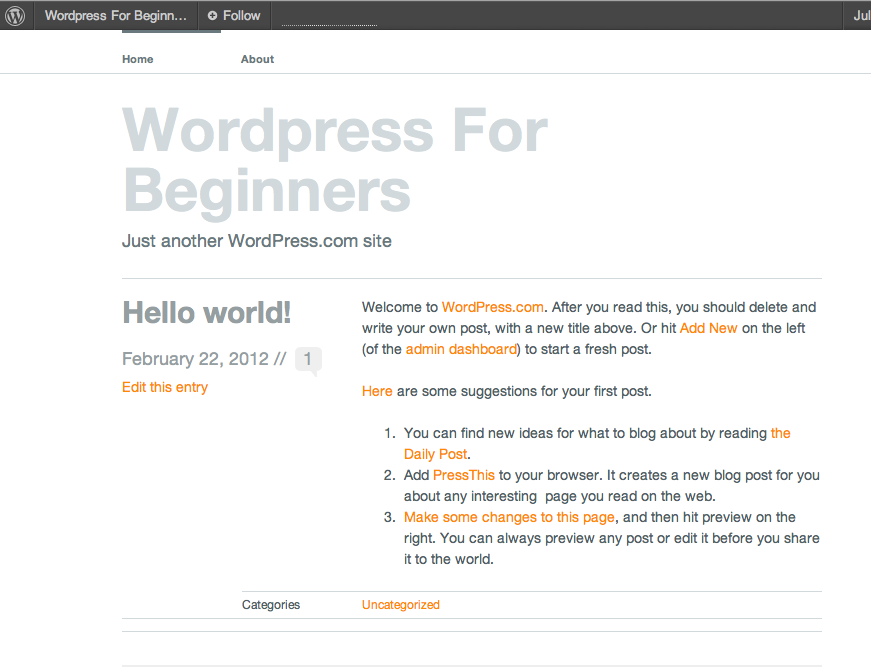Open the WordPress logo menu
Screen dimensions: 871x667
point(16,15)
